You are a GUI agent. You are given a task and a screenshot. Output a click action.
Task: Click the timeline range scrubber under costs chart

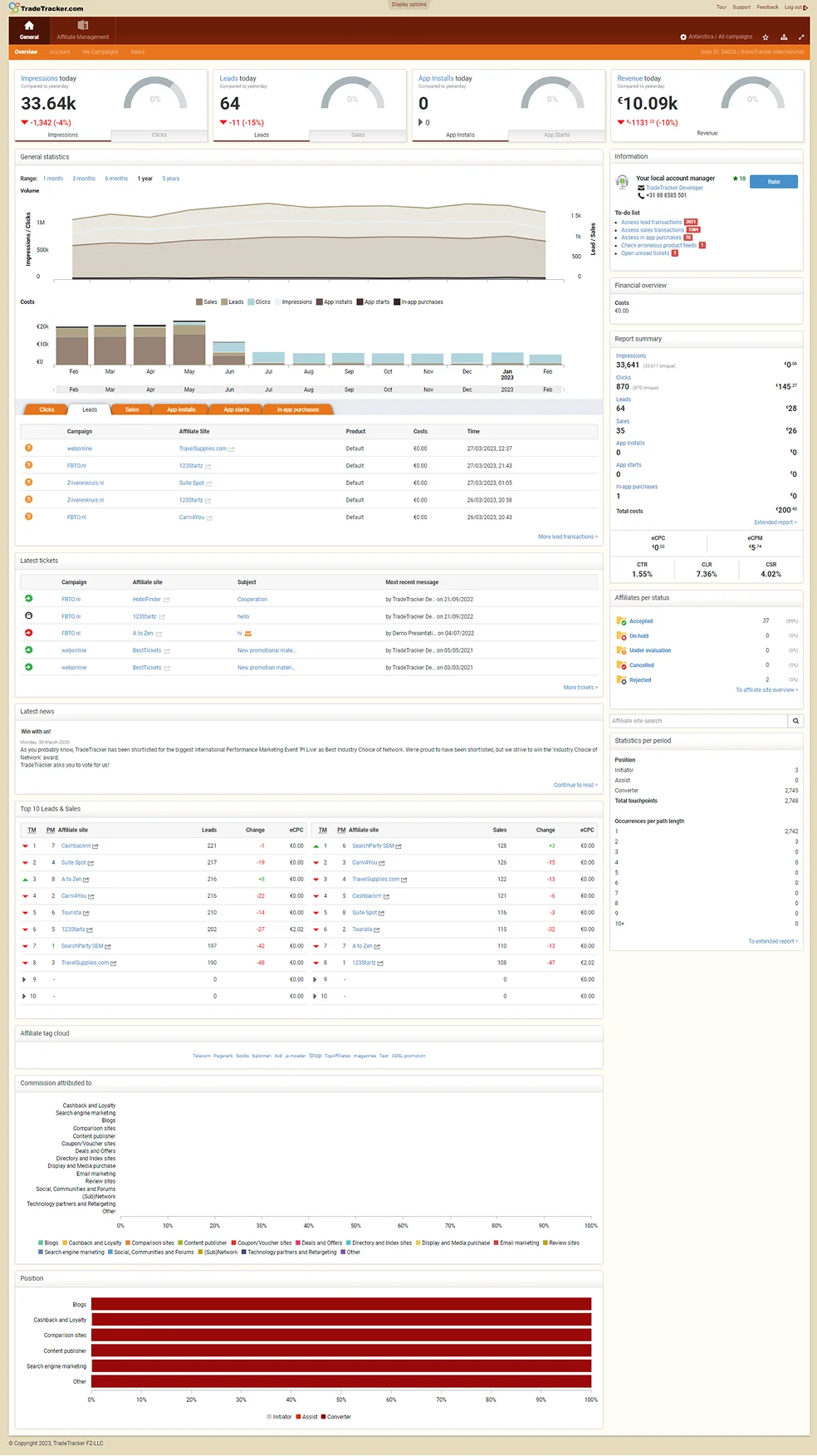click(x=309, y=390)
